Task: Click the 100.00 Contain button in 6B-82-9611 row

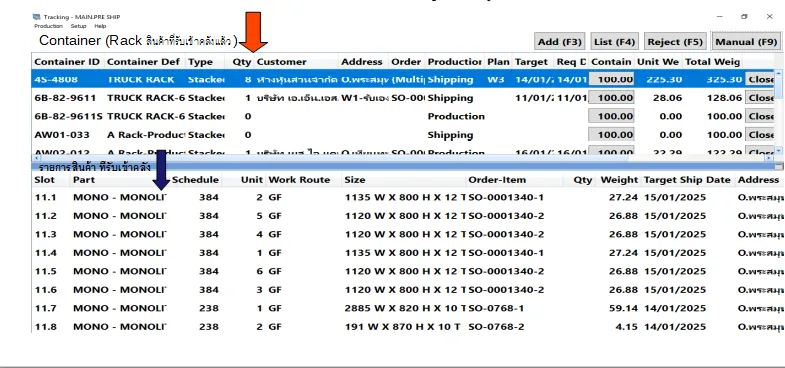Action: tap(612, 98)
